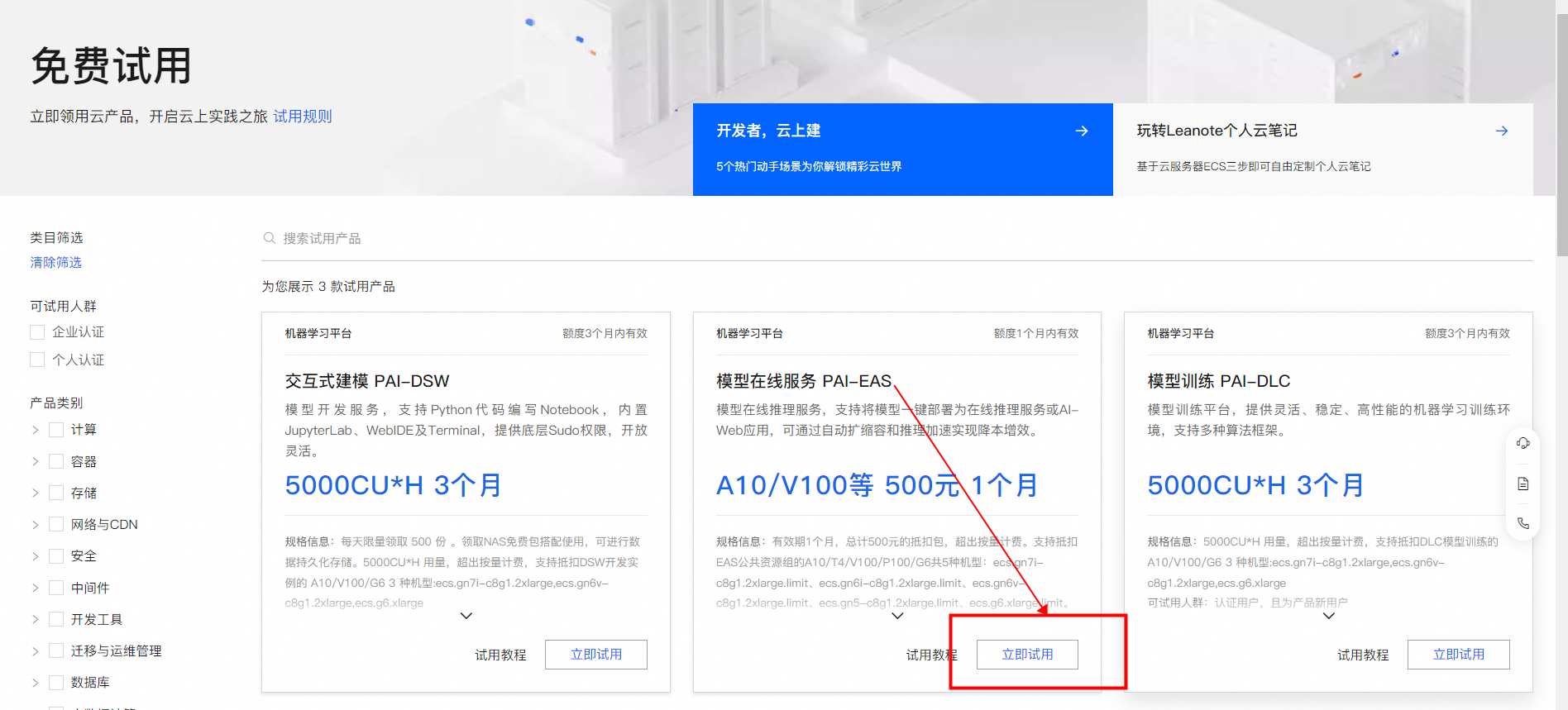Expand the 中间件 category arrow
This screenshot has height=710, width=1568.
pyautogui.click(x=35, y=588)
